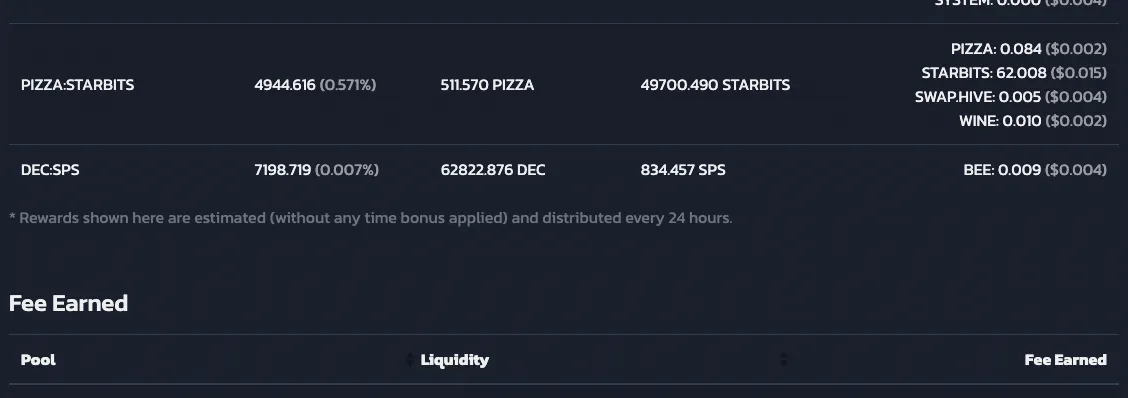The height and width of the screenshot is (398, 1128).
Task: Open the PIZZA:STARBITS pool row
Action: click(564, 84)
